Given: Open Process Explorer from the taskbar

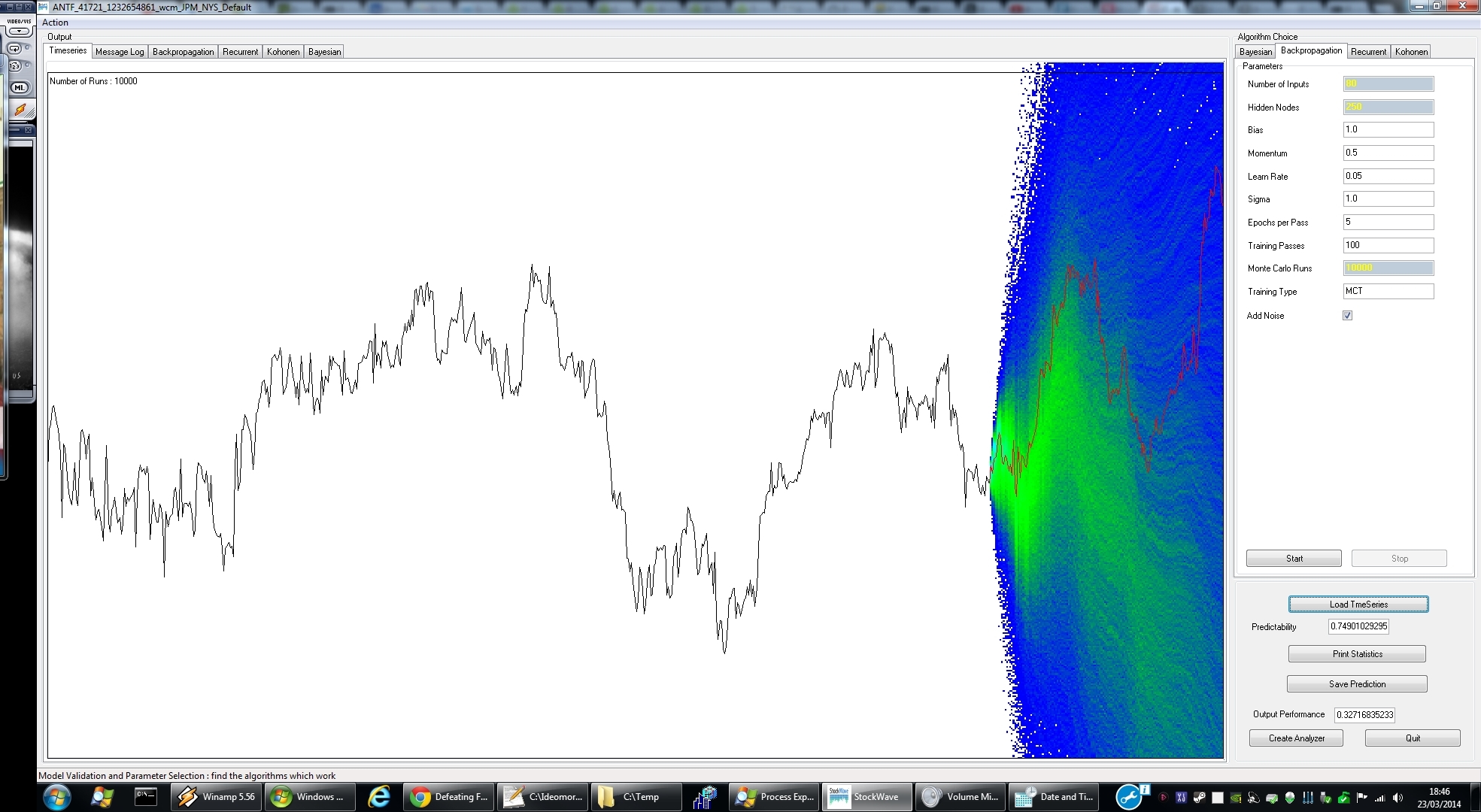Looking at the screenshot, I should coord(773,796).
